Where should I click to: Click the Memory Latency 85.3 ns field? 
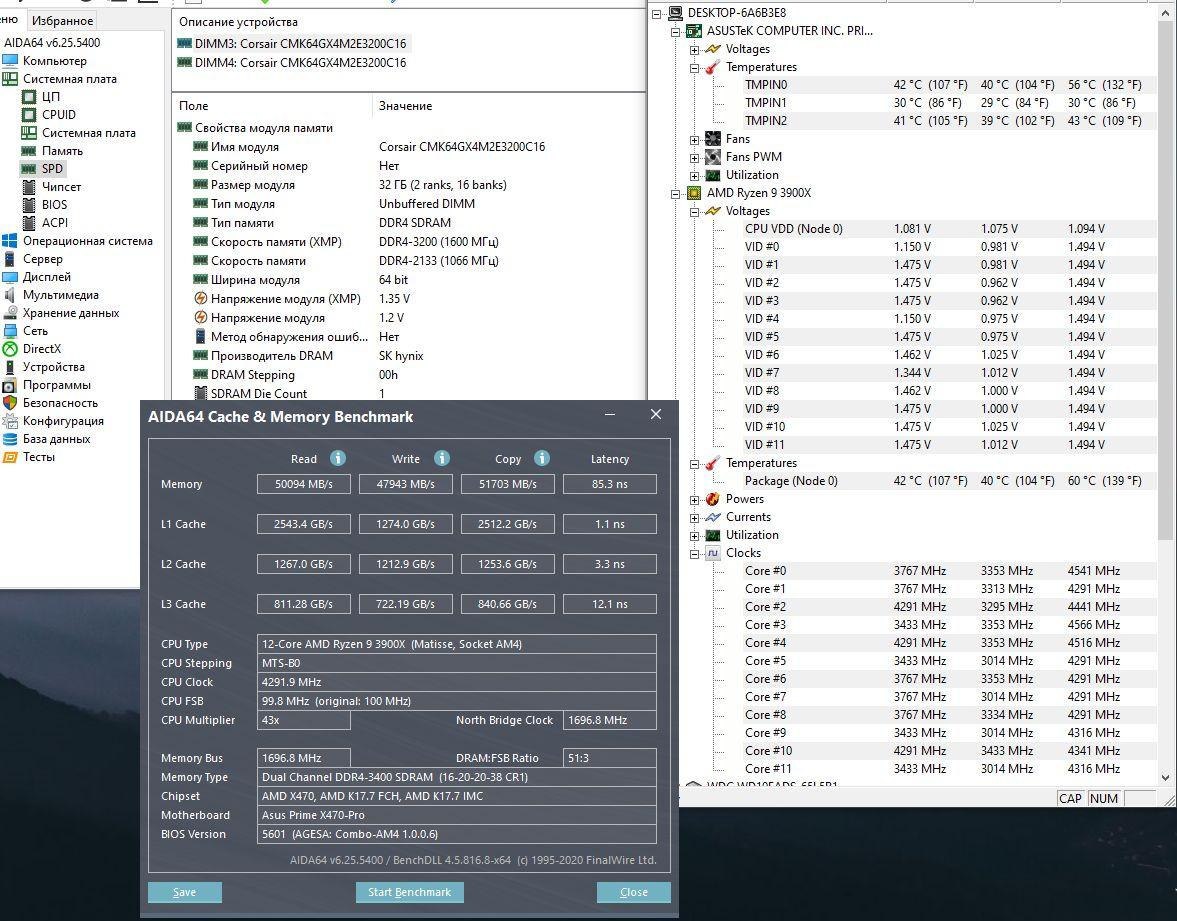[x=610, y=484]
